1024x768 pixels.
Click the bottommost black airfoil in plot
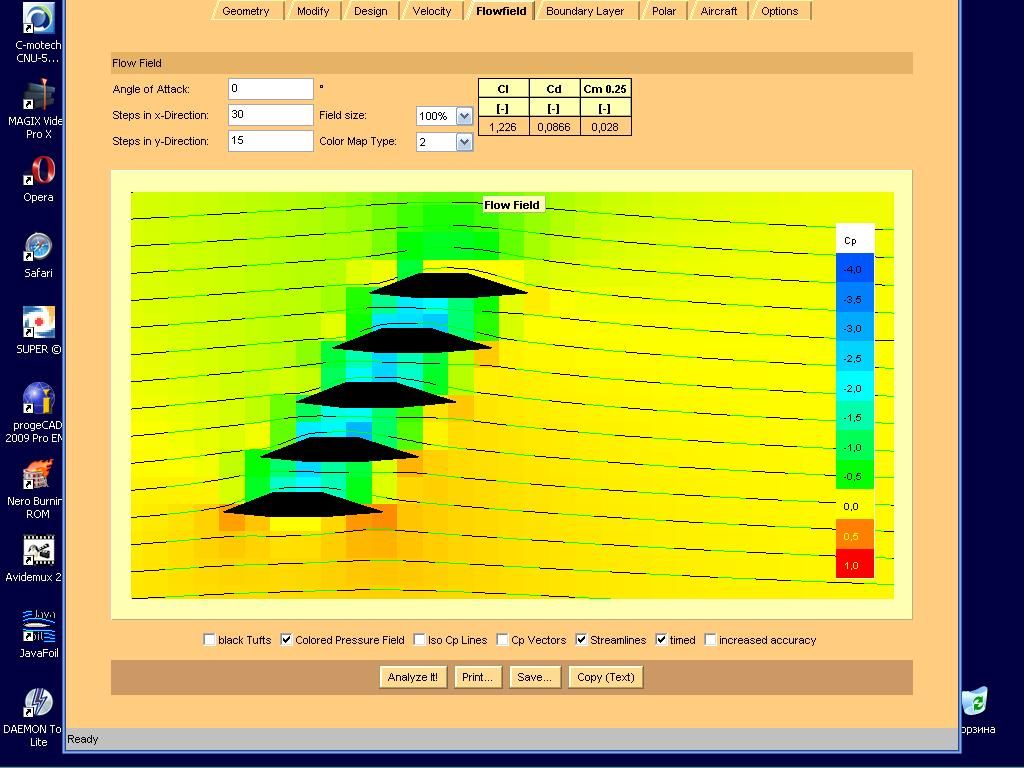(303, 505)
